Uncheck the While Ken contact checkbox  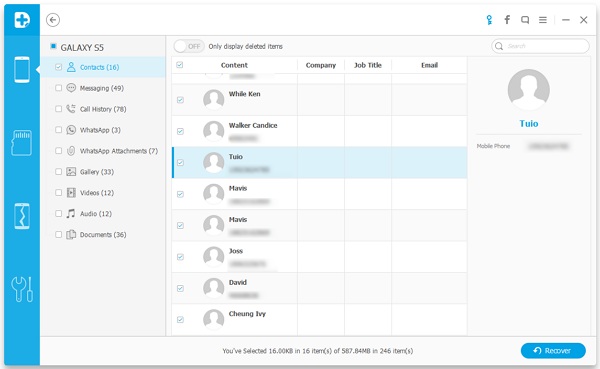tap(180, 100)
